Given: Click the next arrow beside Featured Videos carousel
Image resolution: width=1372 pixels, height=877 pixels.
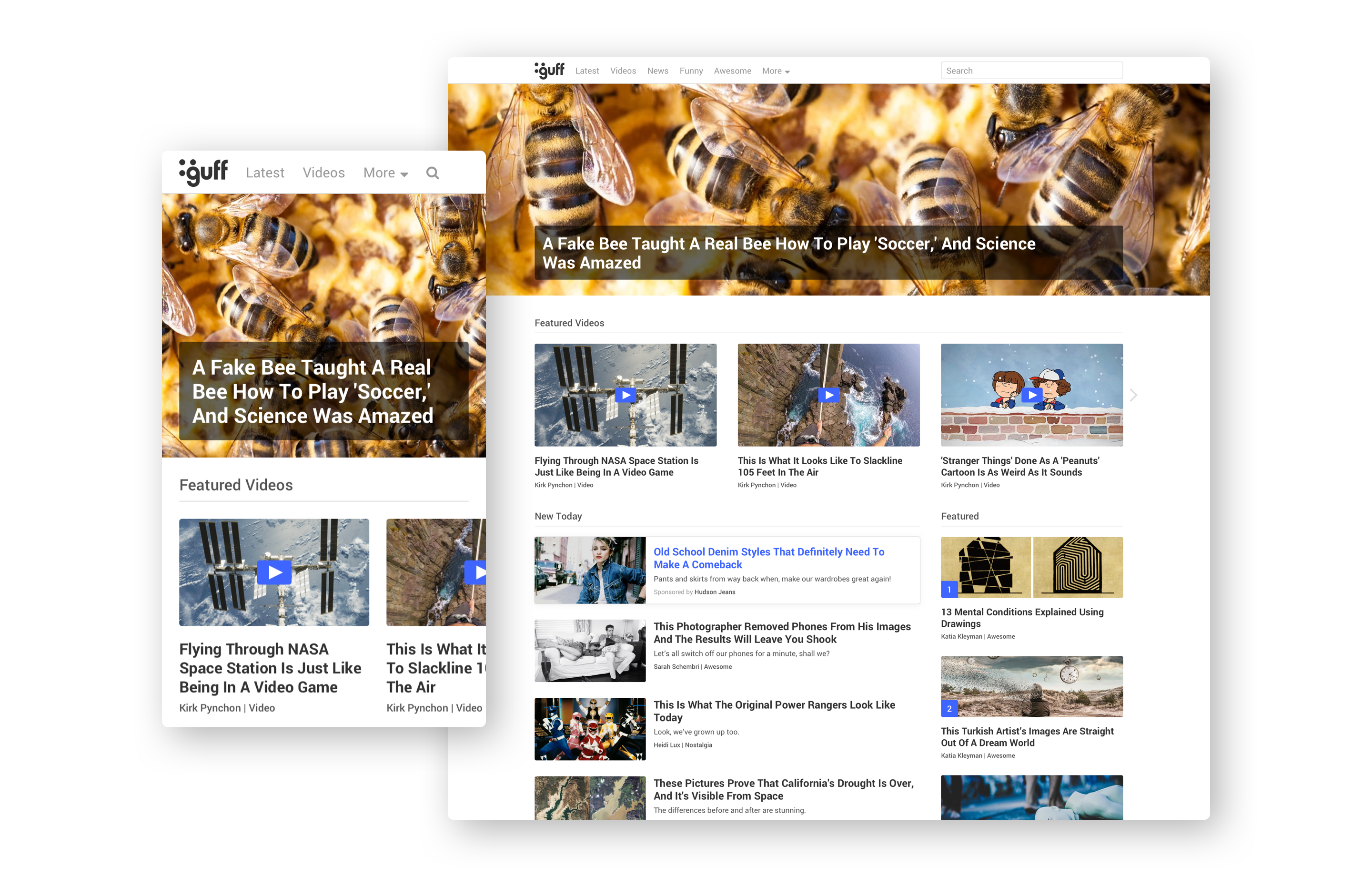Looking at the screenshot, I should (1133, 395).
